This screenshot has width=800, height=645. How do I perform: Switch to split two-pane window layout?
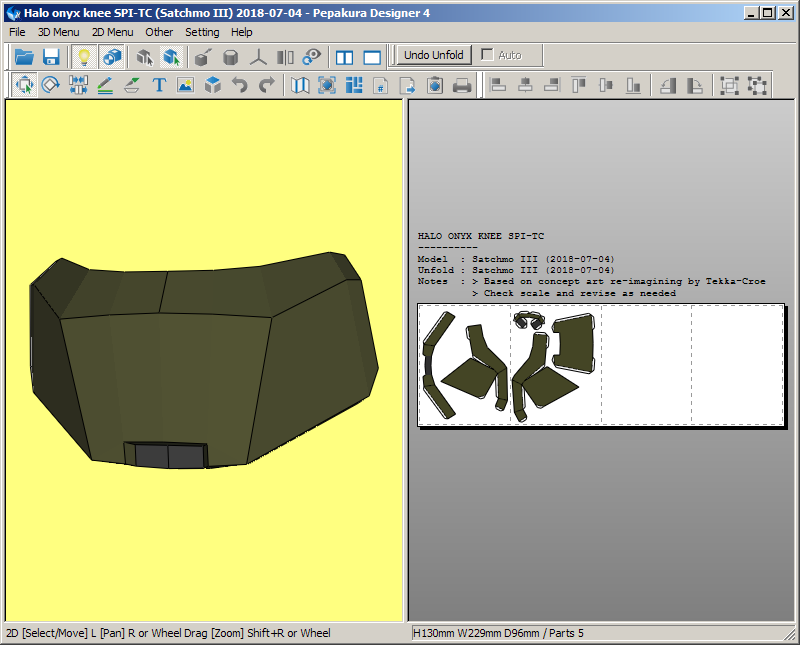click(x=344, y=57)
